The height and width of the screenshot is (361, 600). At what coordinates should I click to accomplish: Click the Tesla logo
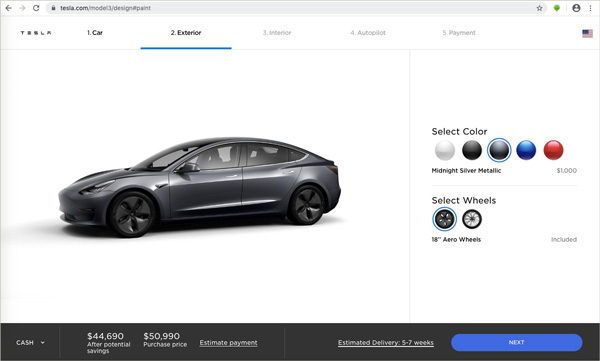pyautogui.click(x=36, y=33)
